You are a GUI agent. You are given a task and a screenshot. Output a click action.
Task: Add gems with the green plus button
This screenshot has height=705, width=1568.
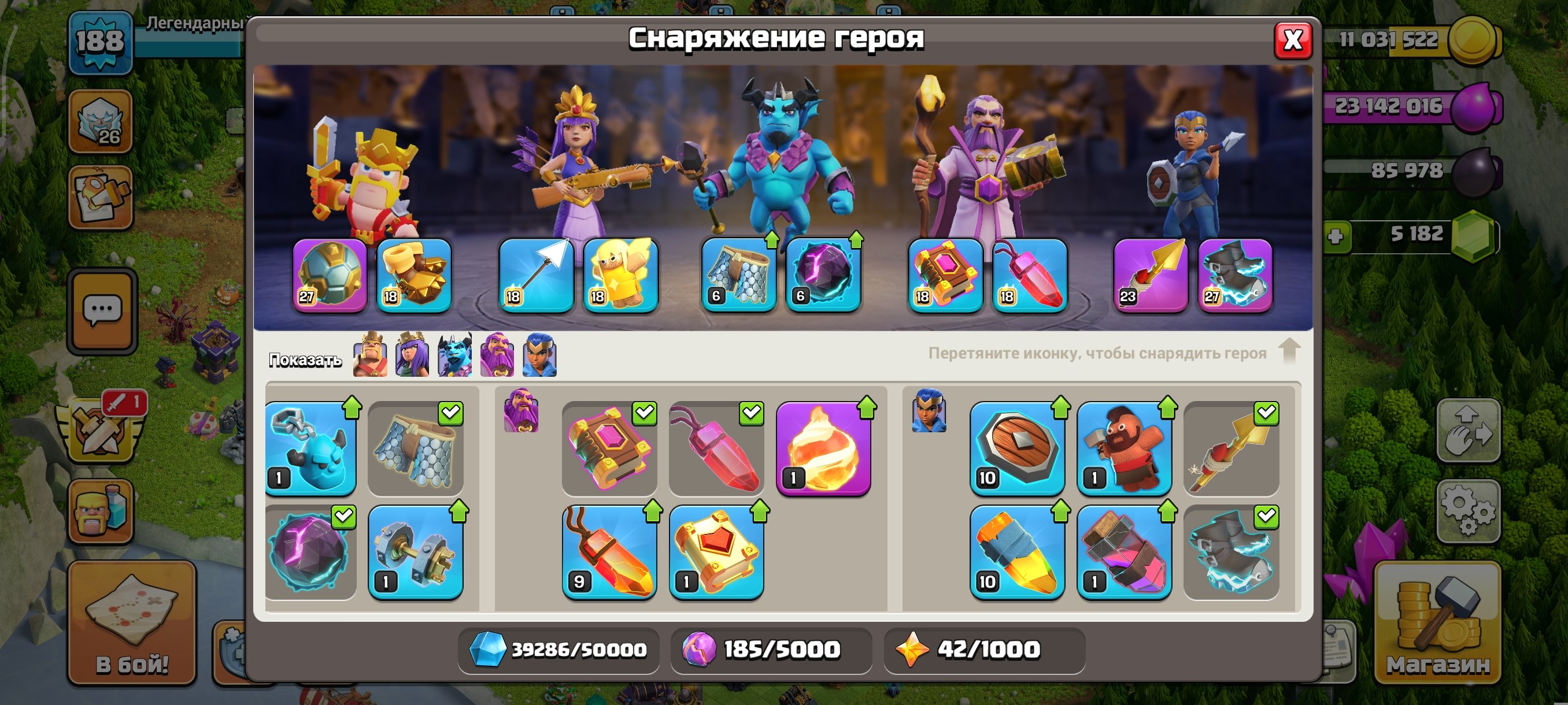tap(1336, 236)
